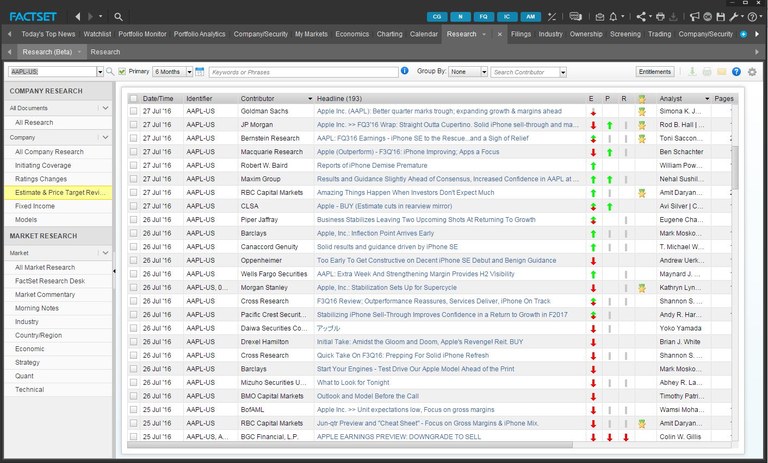This screenshot has height=463, width=768.
Task: Click the print icon in top toolbar
Action: pos(660,17)
